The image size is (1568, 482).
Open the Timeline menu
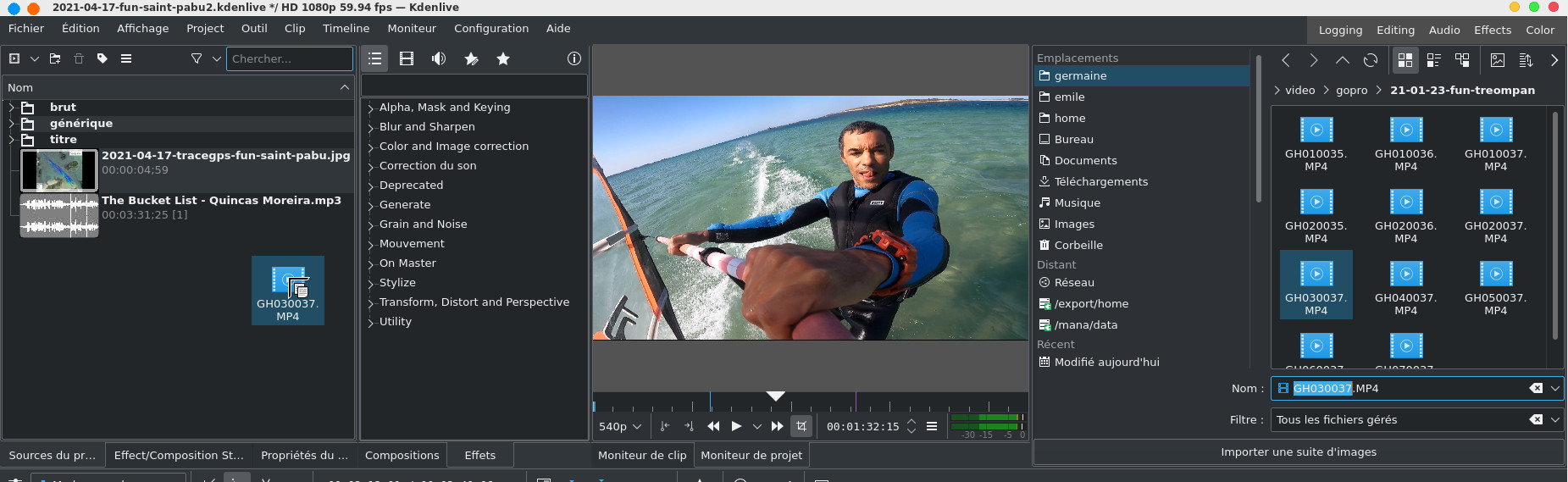coord(346,28)
